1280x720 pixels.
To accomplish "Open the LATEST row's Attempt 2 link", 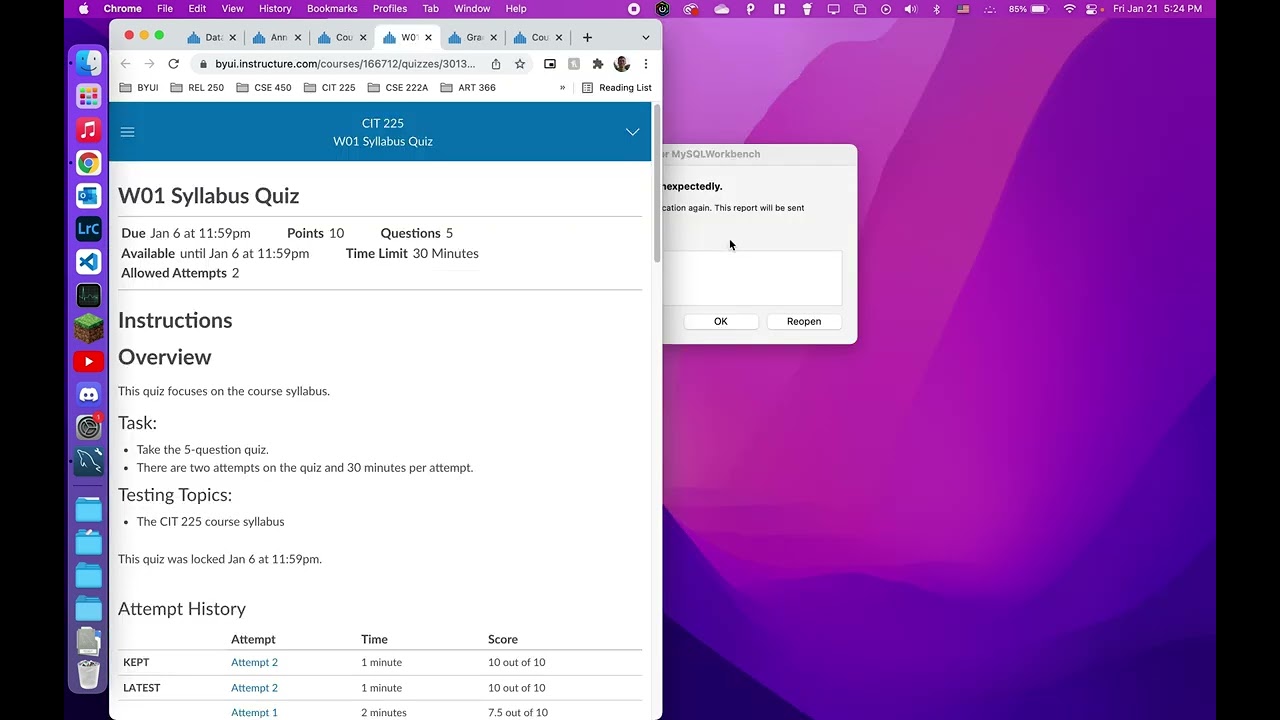I will click(254, 688).
